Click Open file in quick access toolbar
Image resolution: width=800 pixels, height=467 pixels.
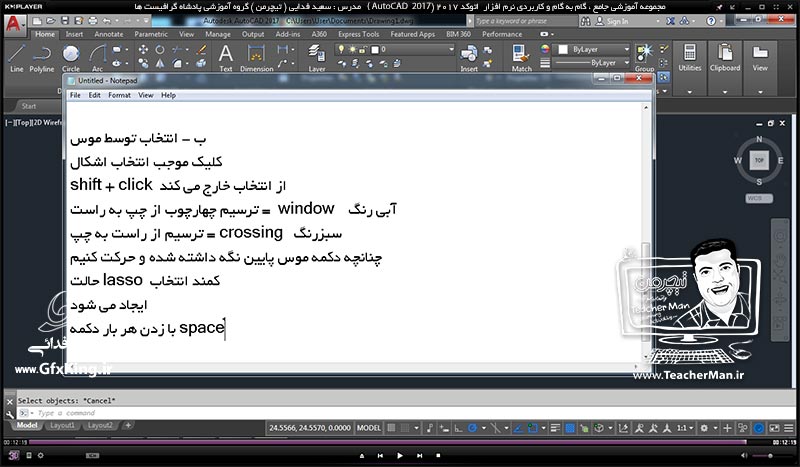pyautogui.click(x=51, y=21)
